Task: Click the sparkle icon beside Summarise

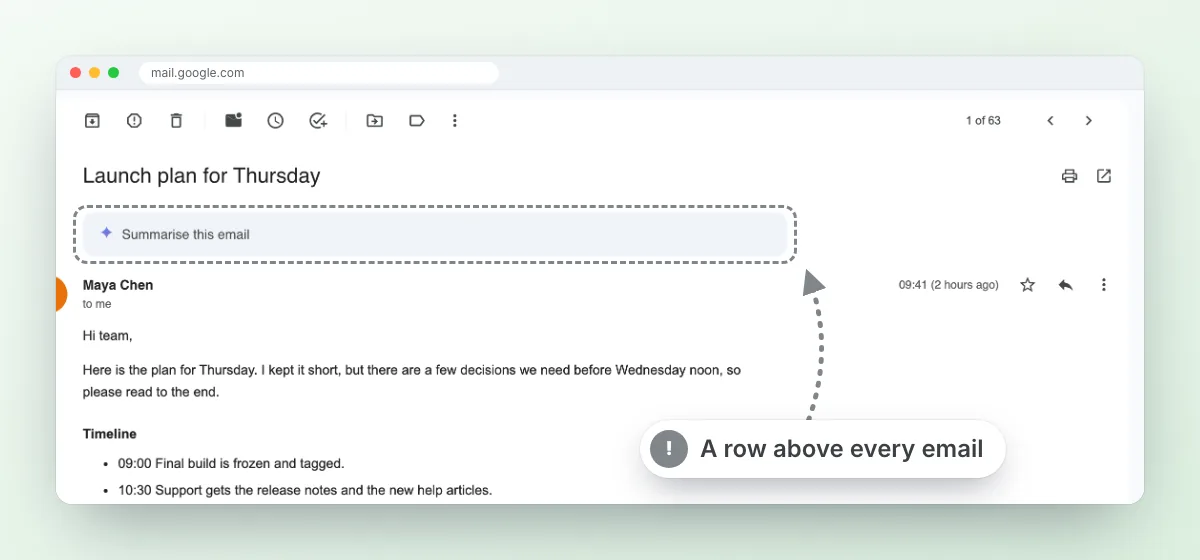Action: click(x=106, y=233)
